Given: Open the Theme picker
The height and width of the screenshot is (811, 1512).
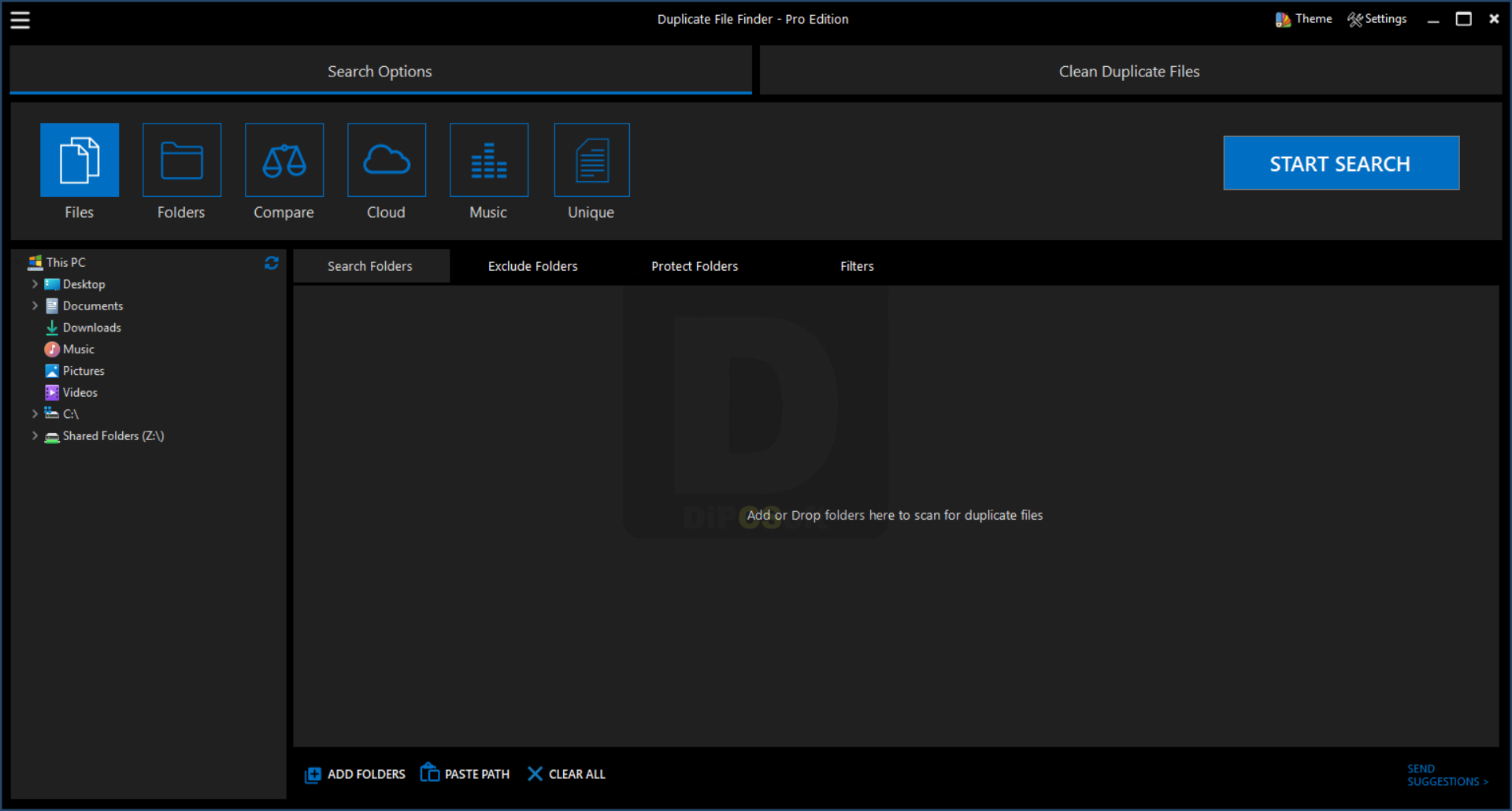Looking at the screenshot, I should [x=1303, y=19].
